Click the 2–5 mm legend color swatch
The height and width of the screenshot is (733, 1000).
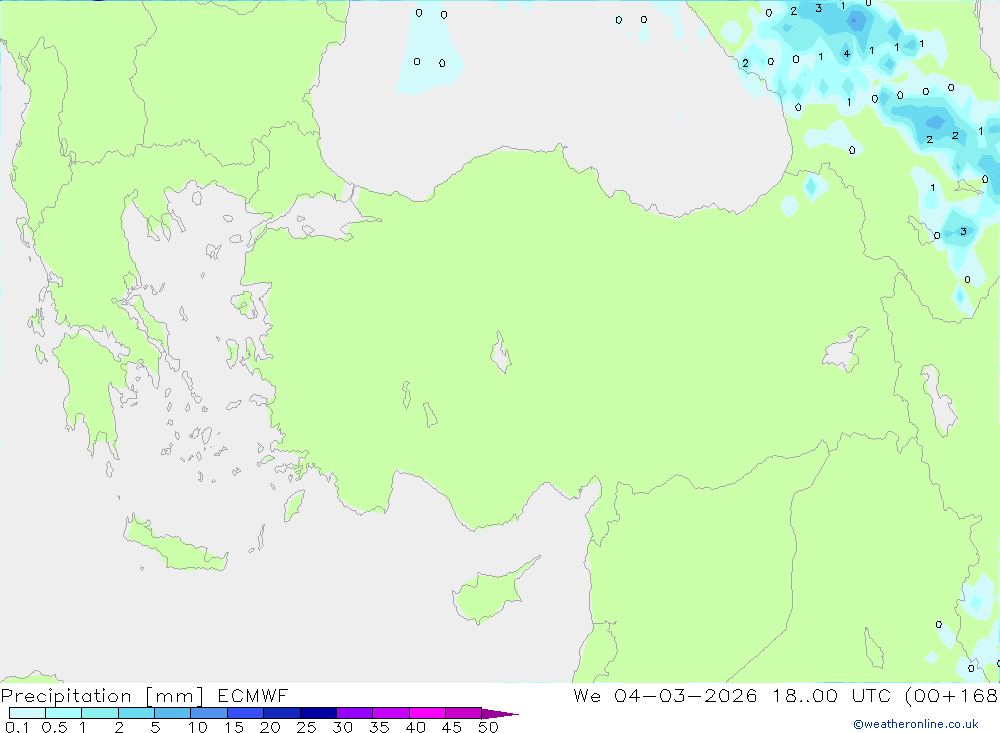(x=136, y=713)
